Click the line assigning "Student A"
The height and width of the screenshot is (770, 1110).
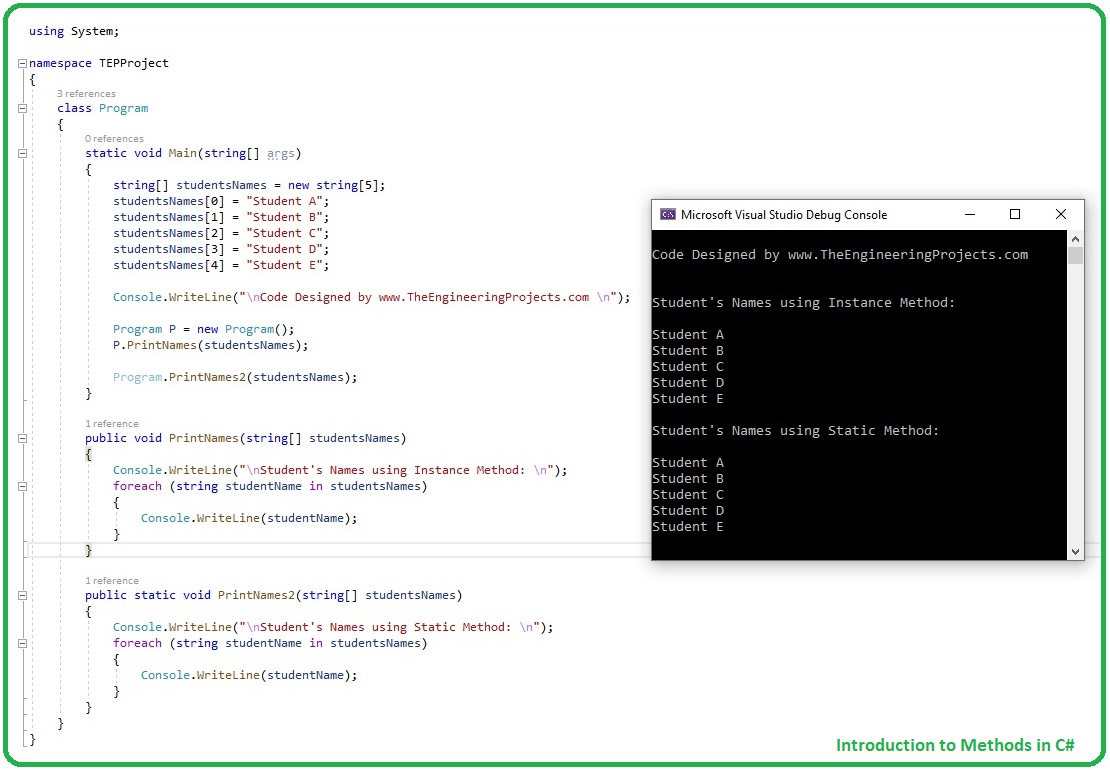(221, 202)
